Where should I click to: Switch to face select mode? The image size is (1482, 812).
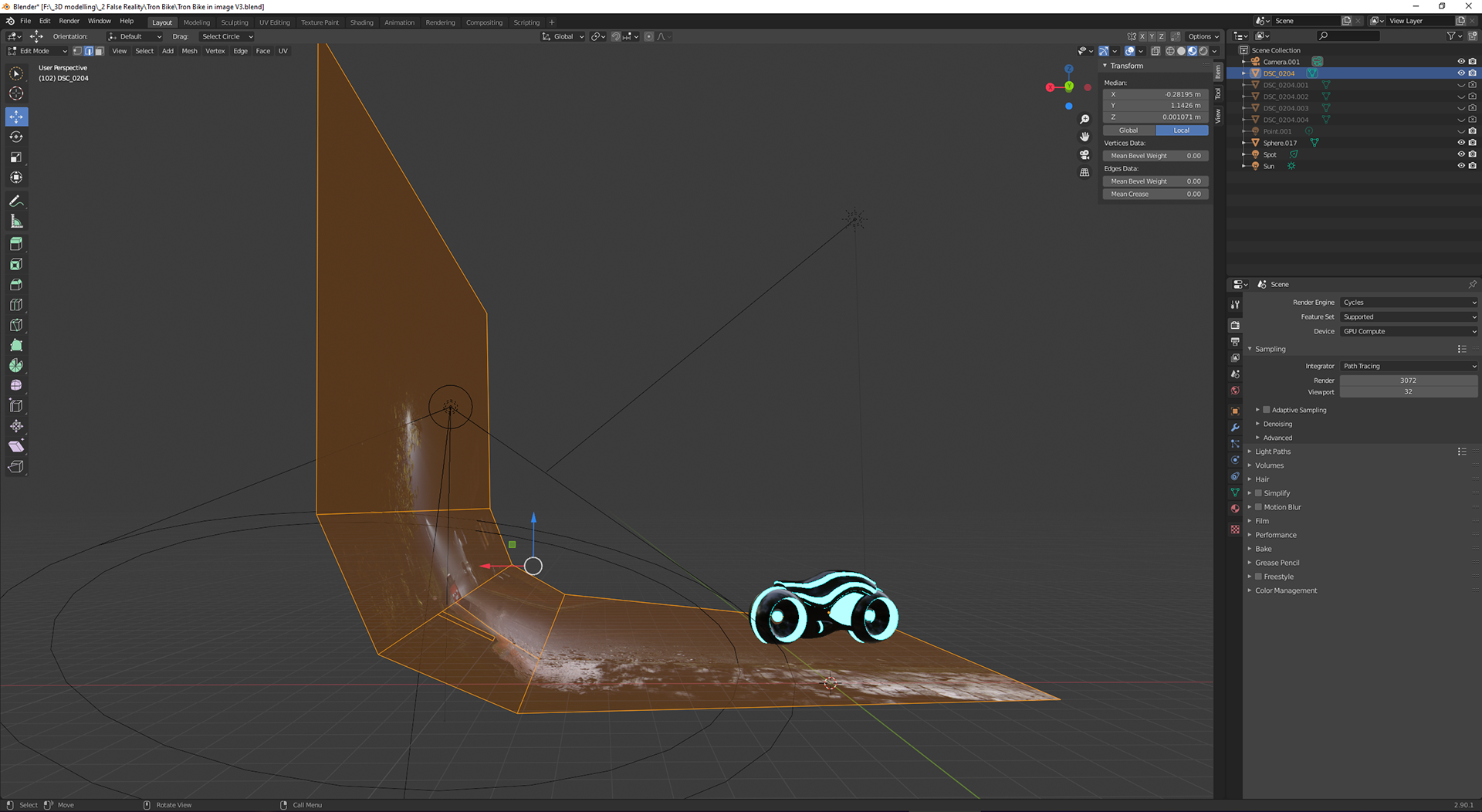coord(99,51)
